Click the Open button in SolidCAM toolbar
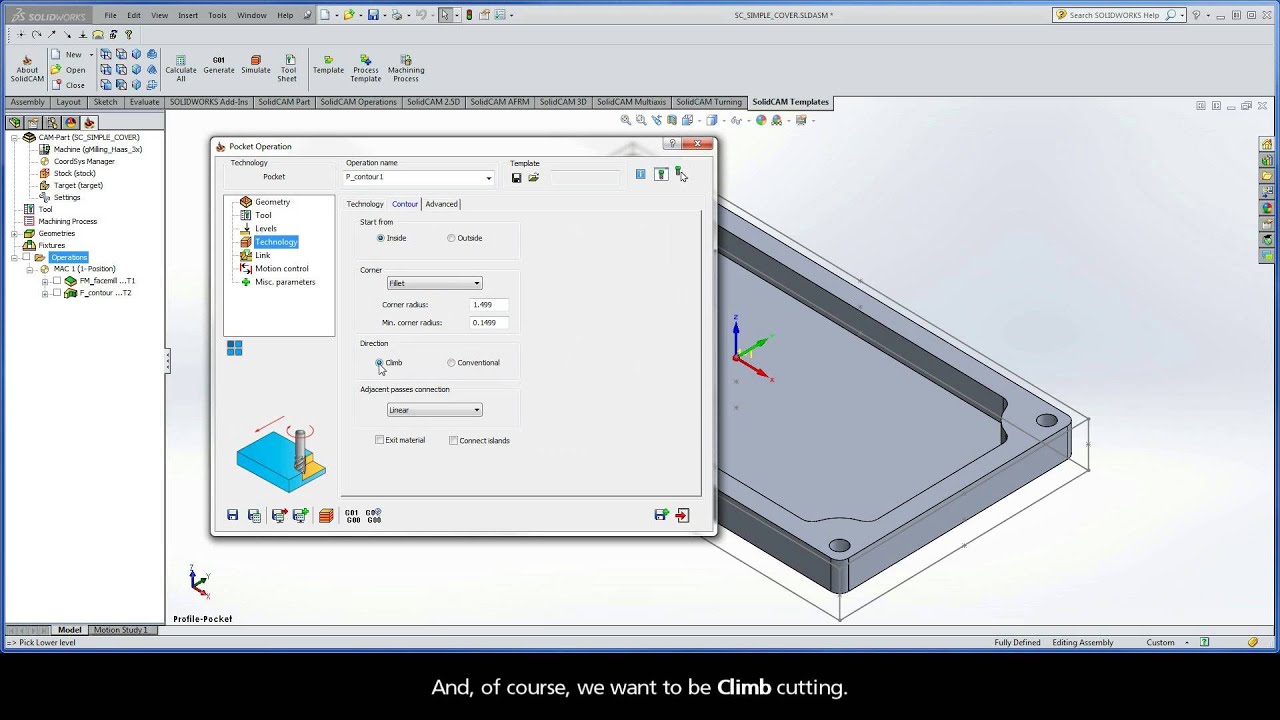The height and width of the screenshot is (720, 1280). coord(69,70)
